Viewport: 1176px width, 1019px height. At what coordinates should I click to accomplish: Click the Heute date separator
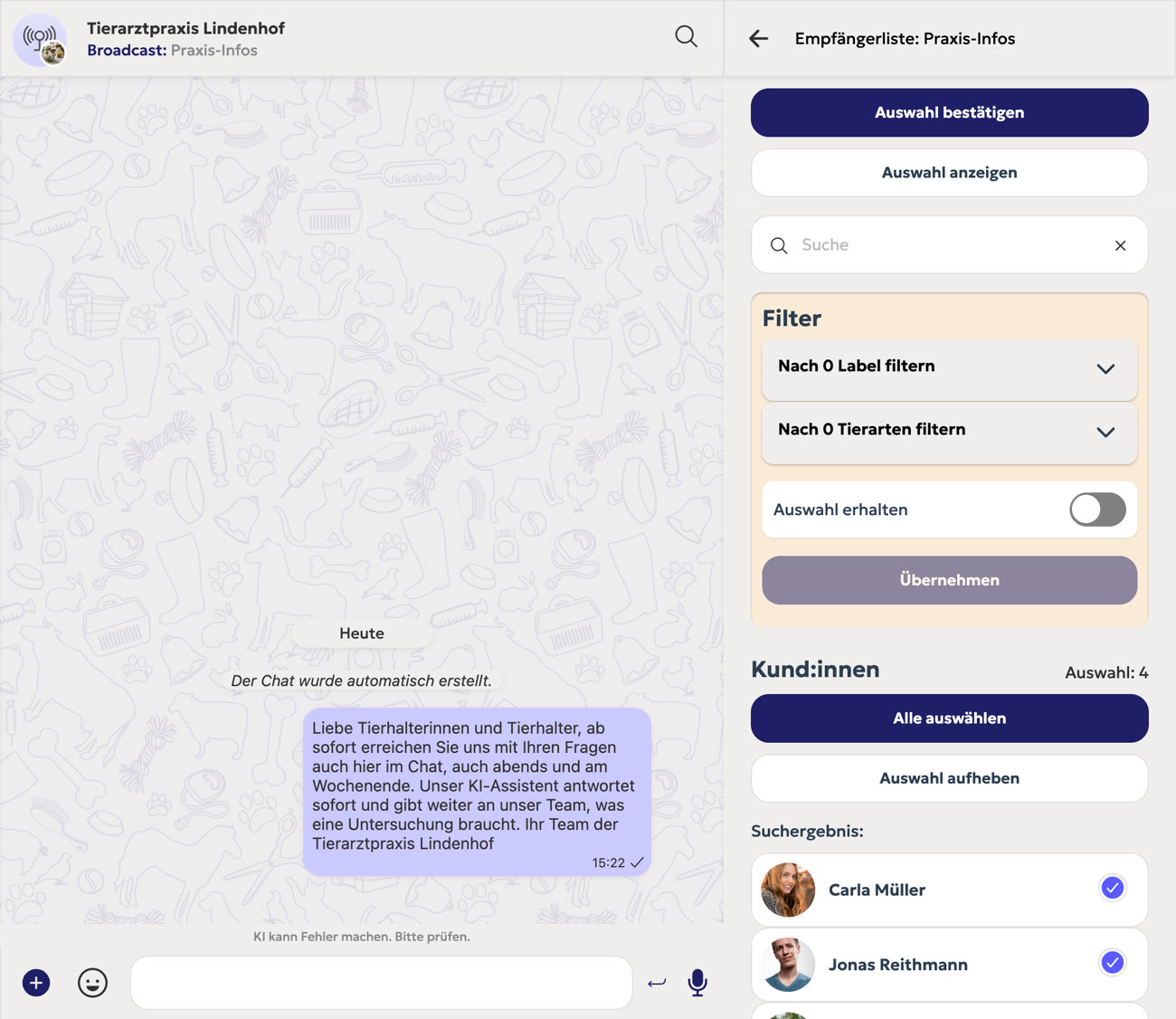[x=362, y=633]
